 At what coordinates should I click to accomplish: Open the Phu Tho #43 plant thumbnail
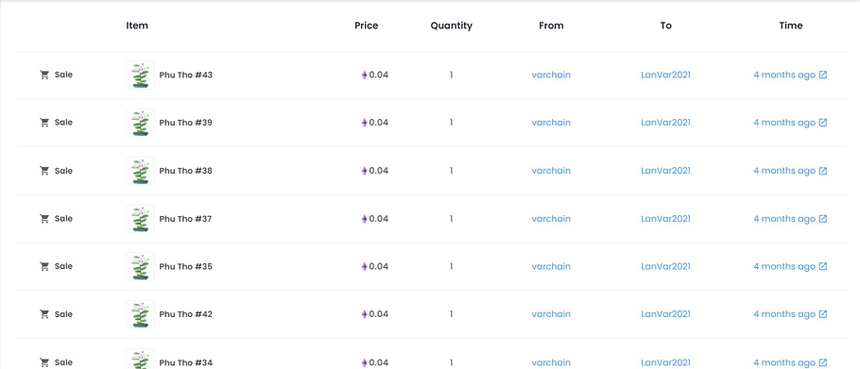click(140, 75)
